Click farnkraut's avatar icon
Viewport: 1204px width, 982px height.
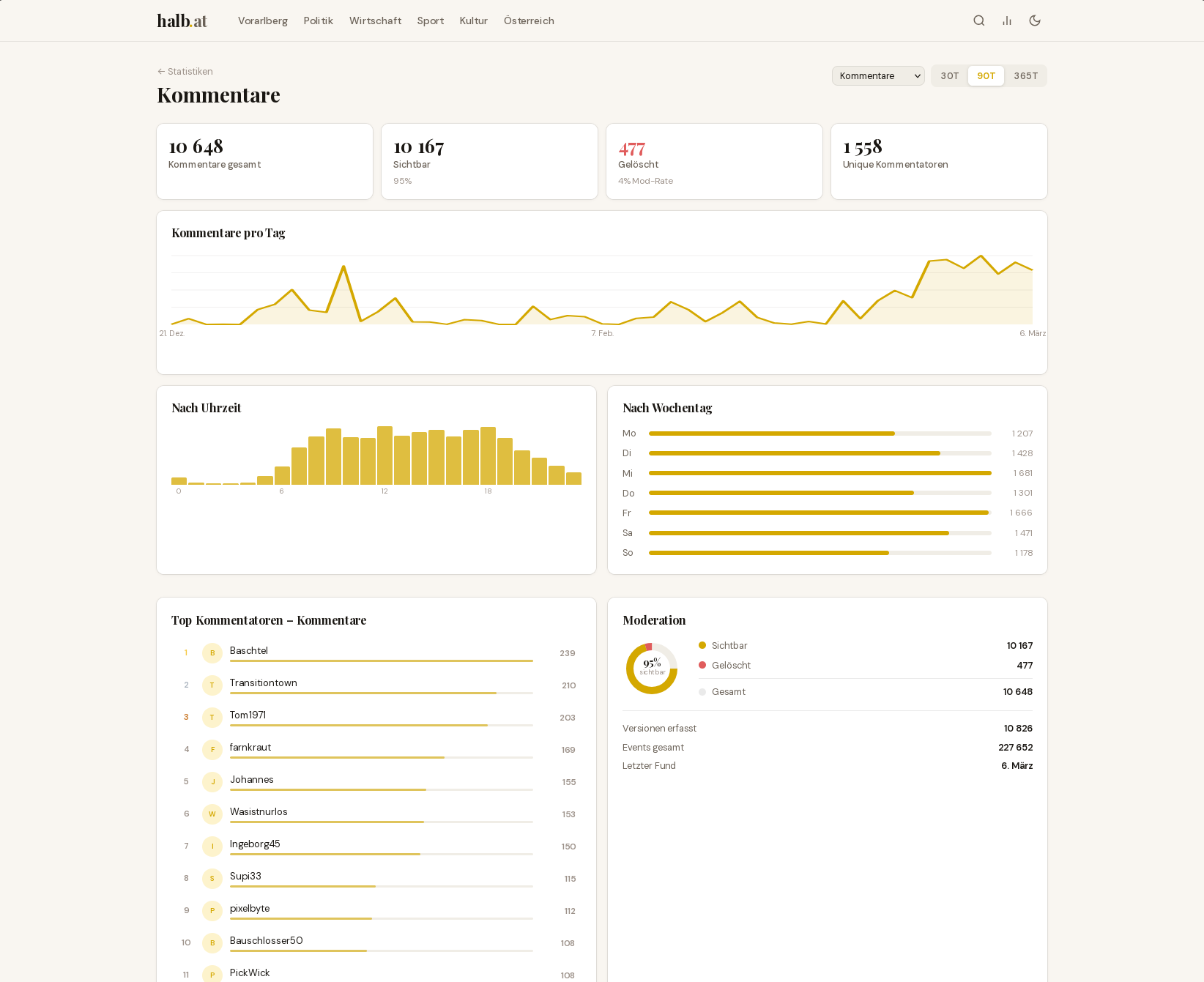(x=212, y=750)
